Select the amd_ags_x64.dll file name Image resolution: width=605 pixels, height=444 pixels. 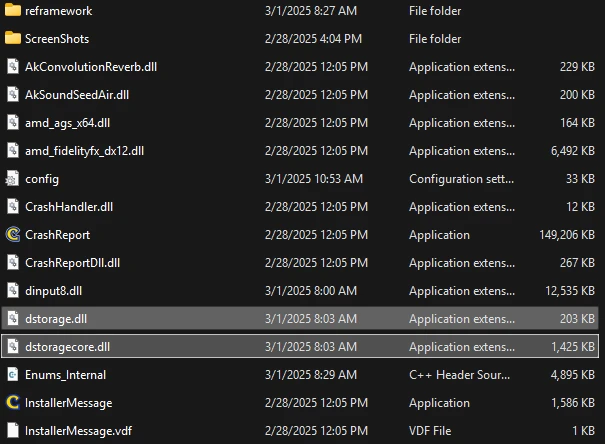coord(67,123)
